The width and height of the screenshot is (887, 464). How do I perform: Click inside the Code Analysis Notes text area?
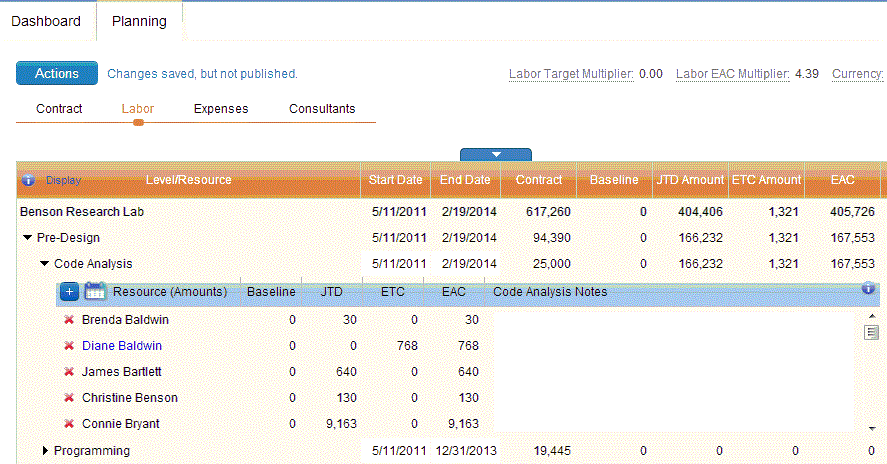point(670,370)
